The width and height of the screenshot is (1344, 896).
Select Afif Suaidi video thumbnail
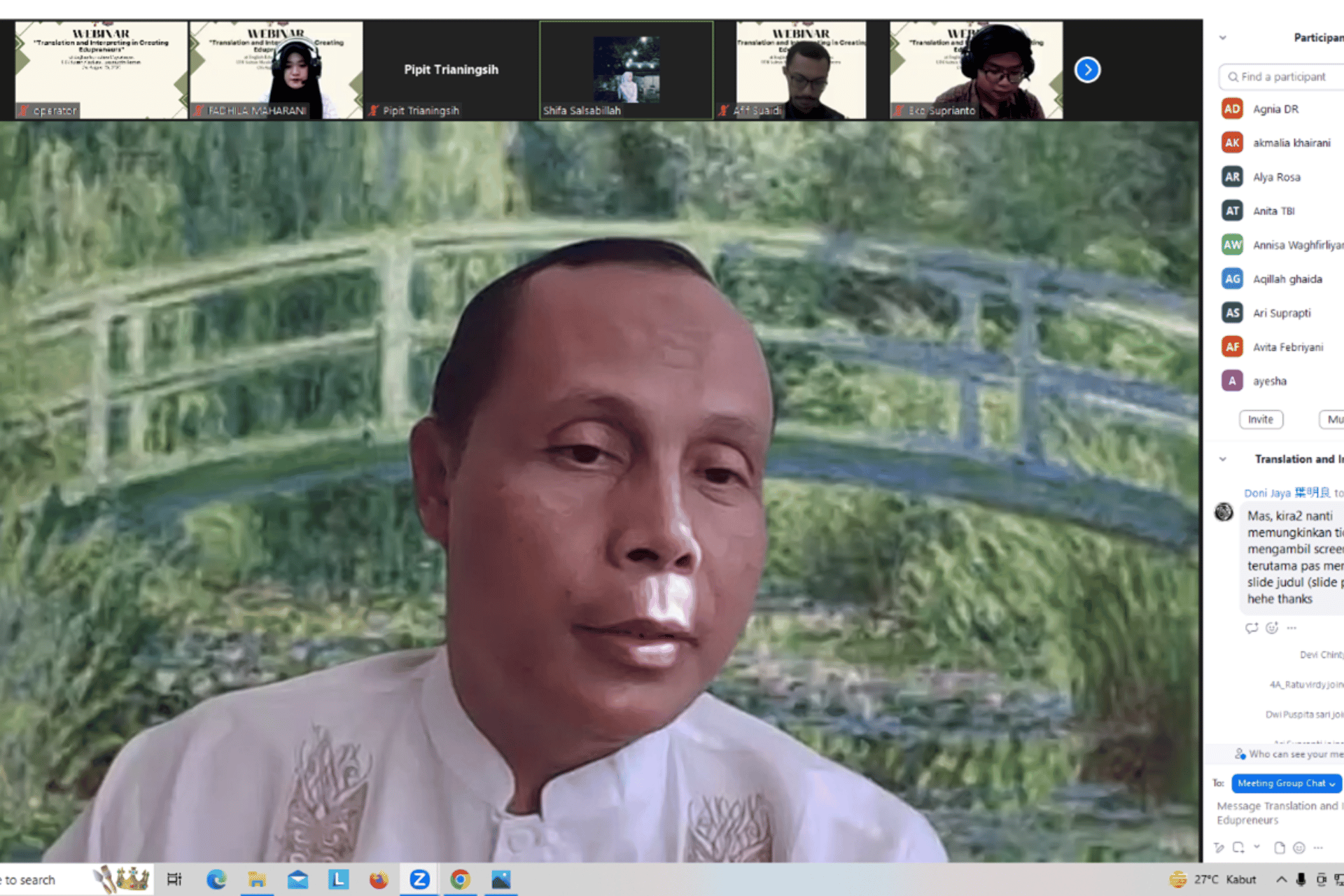tap(801, 70)
